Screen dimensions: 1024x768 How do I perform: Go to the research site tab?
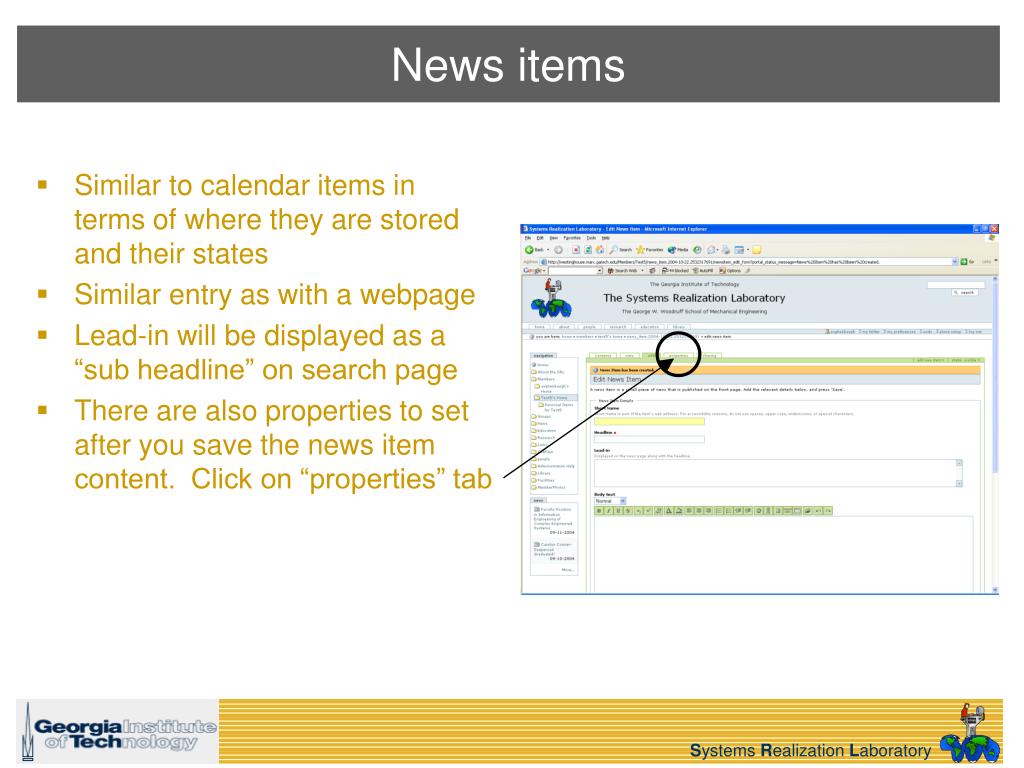click(x=618, y=327)
